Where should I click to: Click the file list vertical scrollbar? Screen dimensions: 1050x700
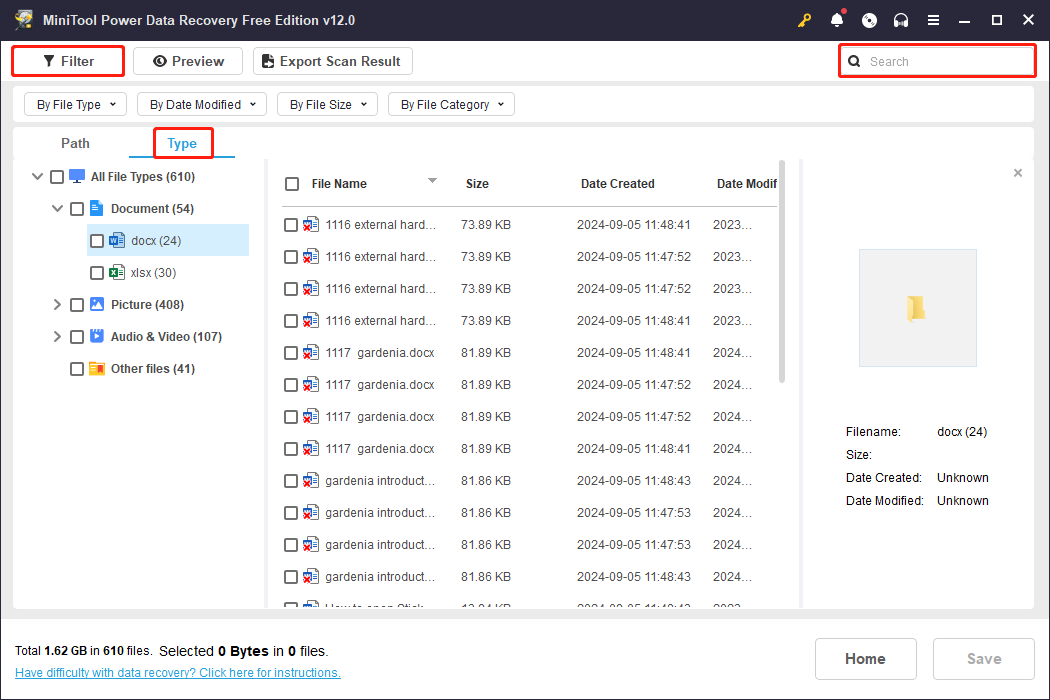point(781,271)
